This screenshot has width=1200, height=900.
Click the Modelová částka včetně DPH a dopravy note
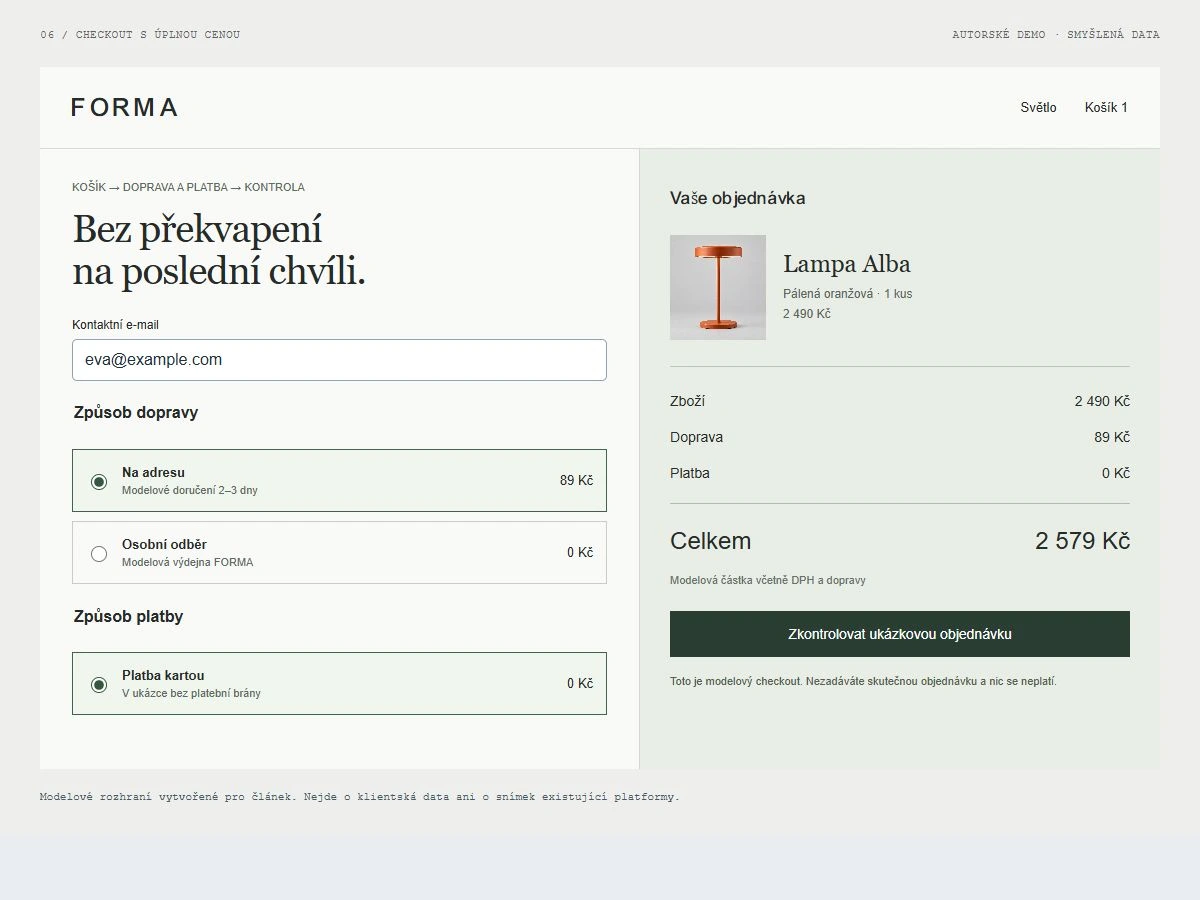(768, 580)
